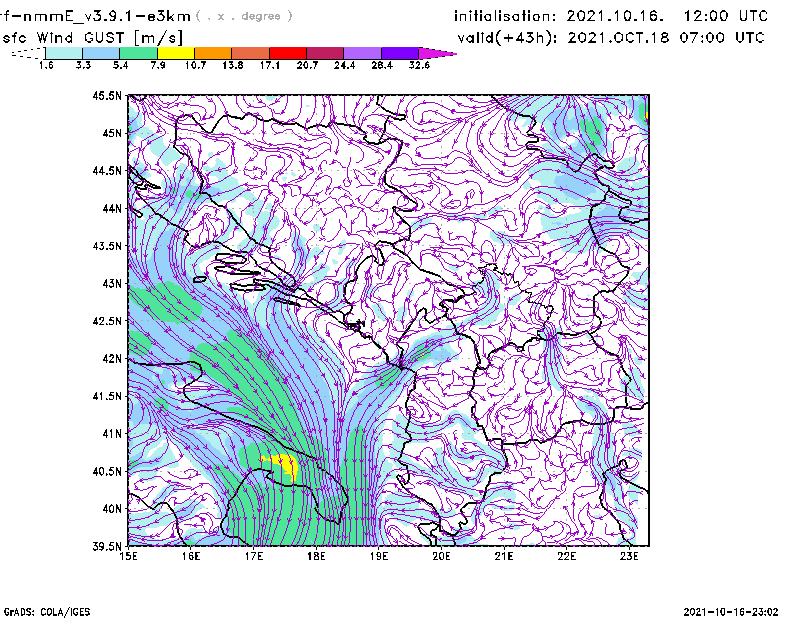Click the legend value '17.1'

click(270, 65)
